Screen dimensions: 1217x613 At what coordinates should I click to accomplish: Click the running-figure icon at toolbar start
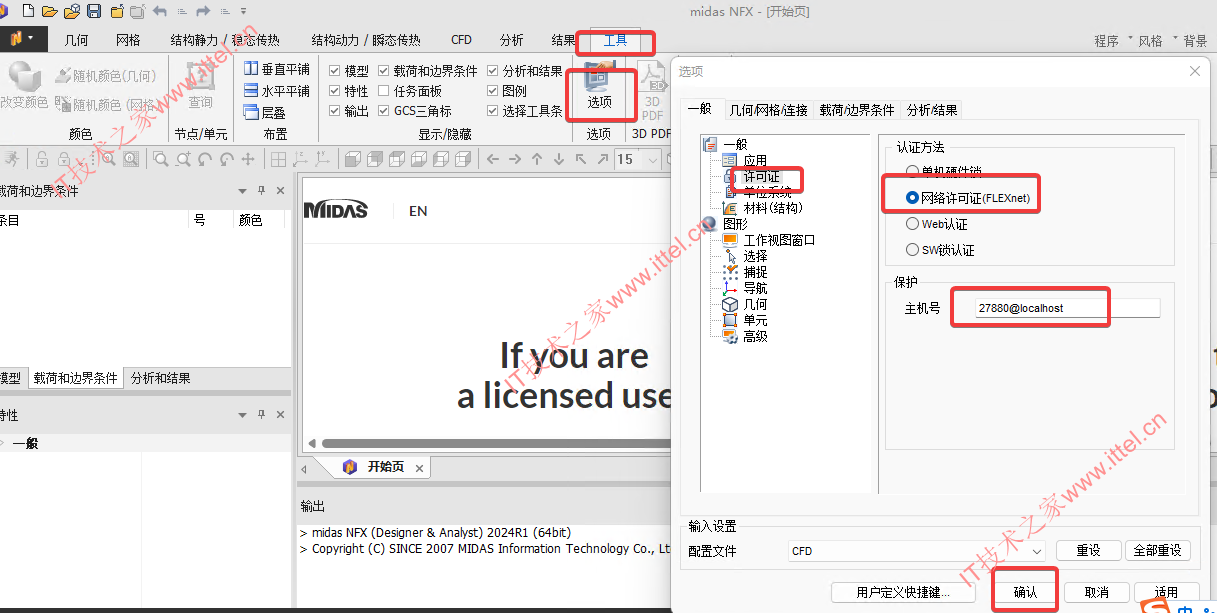(11, 158)
